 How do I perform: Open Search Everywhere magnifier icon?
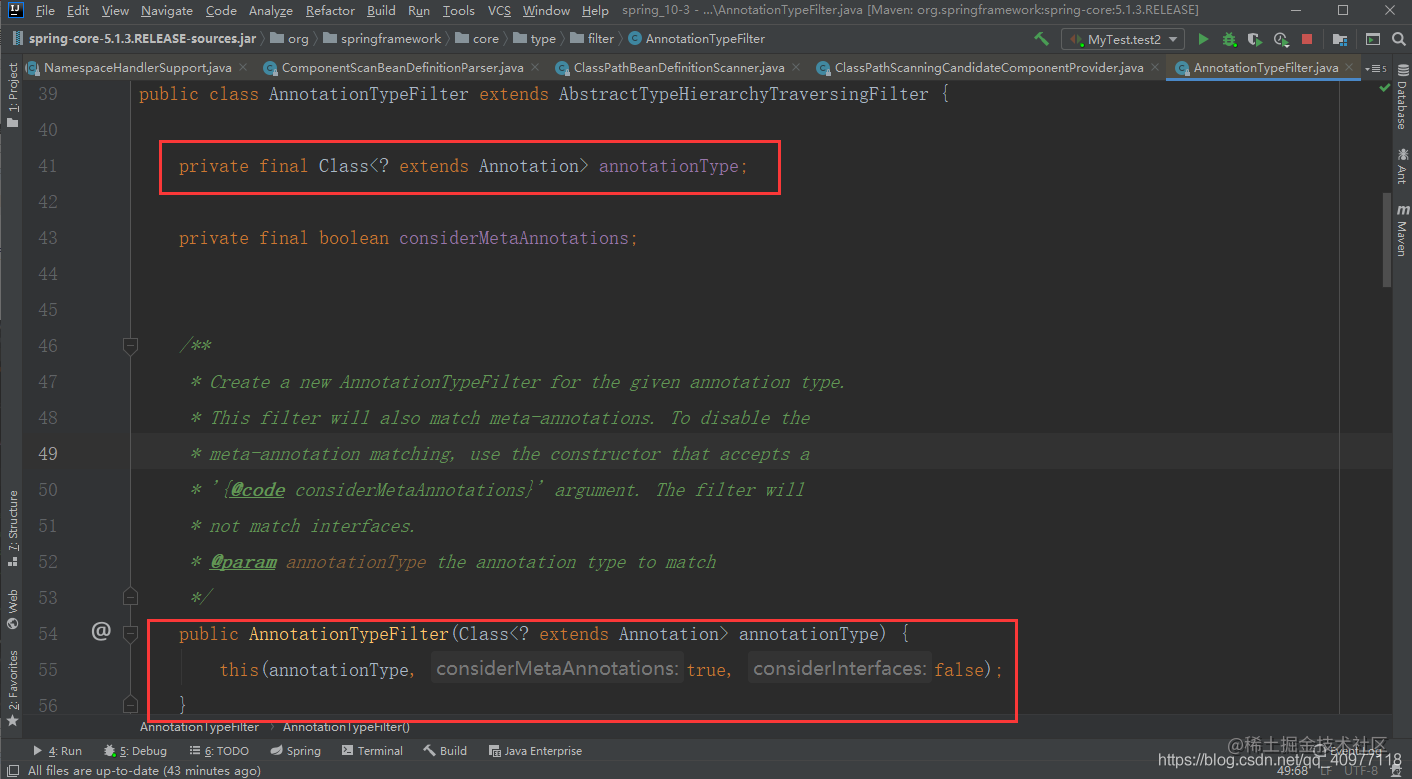pyautogui.click(x=1398, y=39)
